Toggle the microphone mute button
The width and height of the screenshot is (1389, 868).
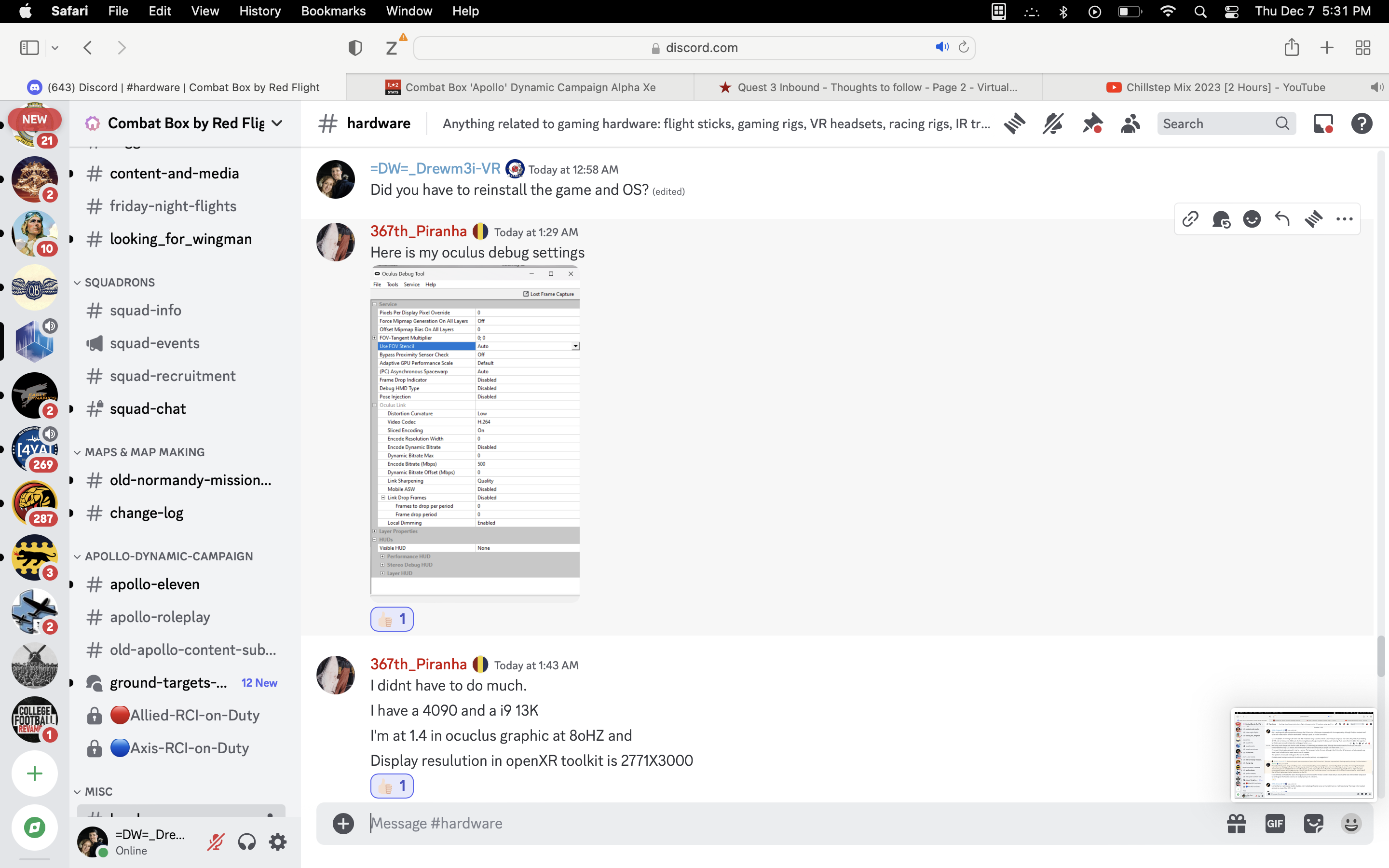216,842
